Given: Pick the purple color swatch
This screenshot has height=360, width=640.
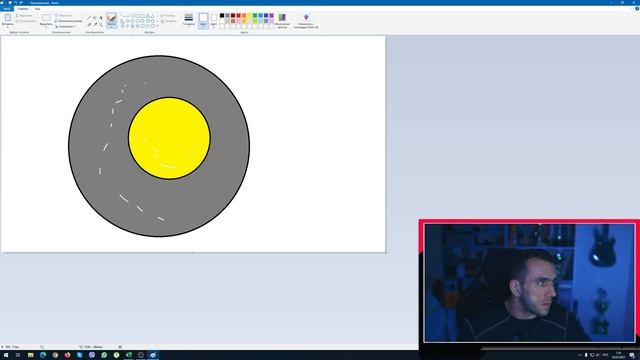Looking at the screenshot, I should (271, 16).
